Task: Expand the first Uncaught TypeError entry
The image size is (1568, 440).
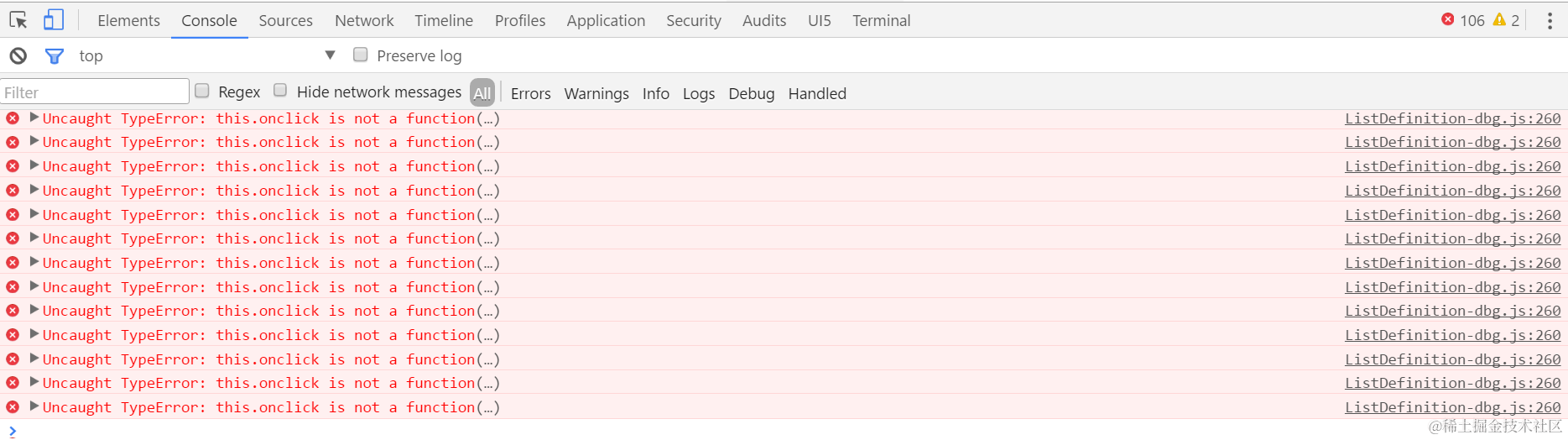Action: (34, 118)
